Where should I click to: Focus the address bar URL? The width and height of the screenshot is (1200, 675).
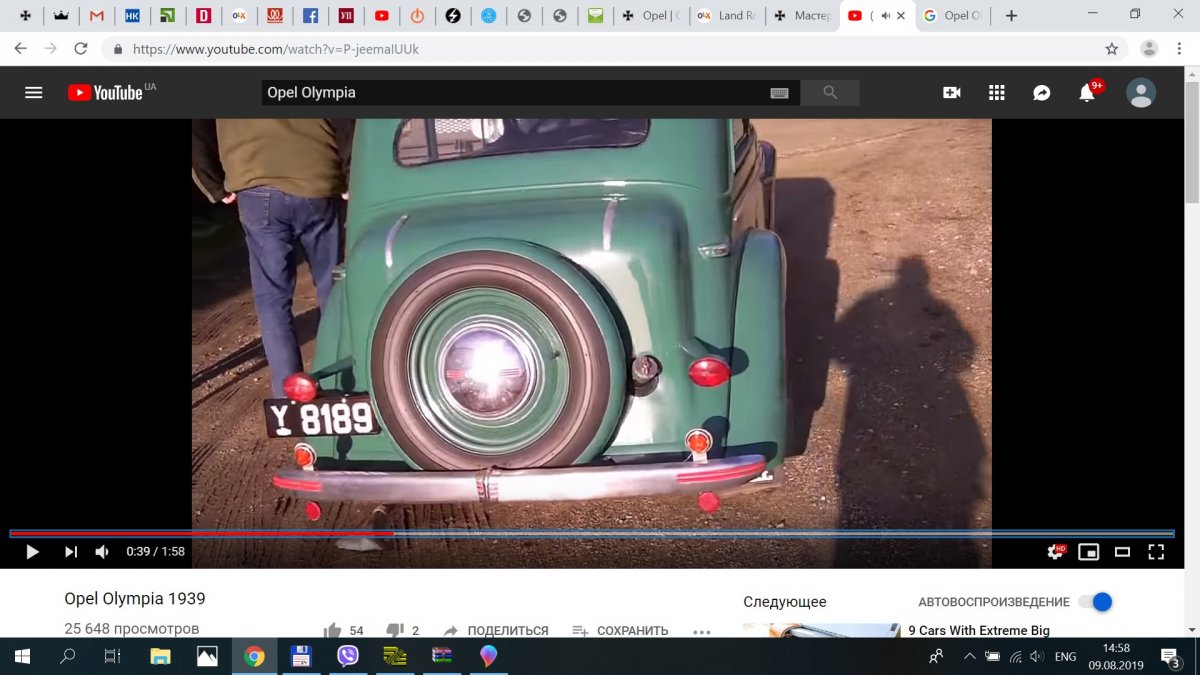(x=275, y=48)
